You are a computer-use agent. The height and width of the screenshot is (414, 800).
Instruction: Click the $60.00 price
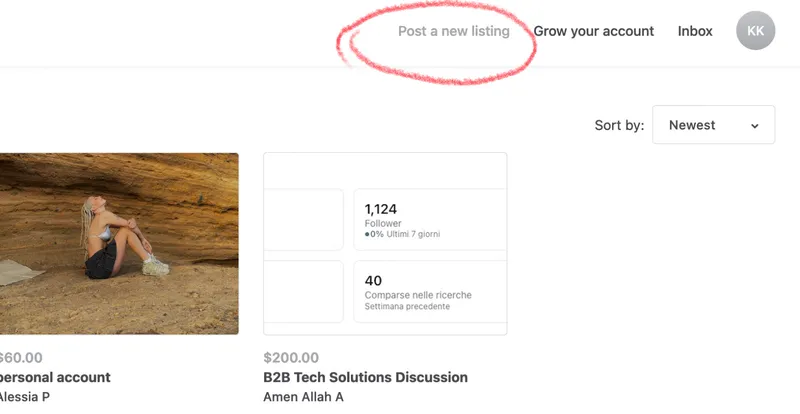point(20,357)
